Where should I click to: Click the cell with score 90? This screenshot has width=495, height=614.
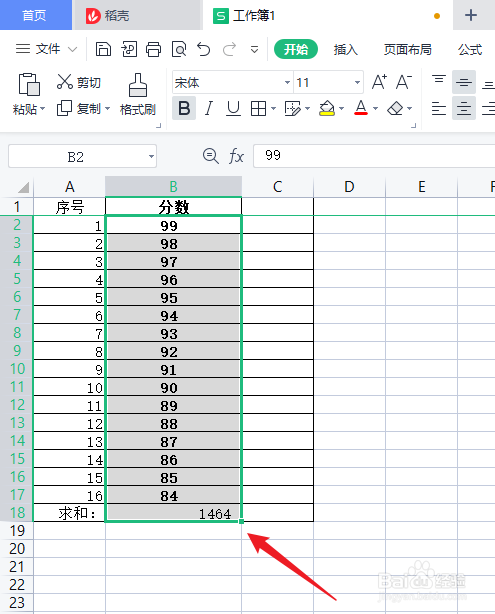[173, 387]
